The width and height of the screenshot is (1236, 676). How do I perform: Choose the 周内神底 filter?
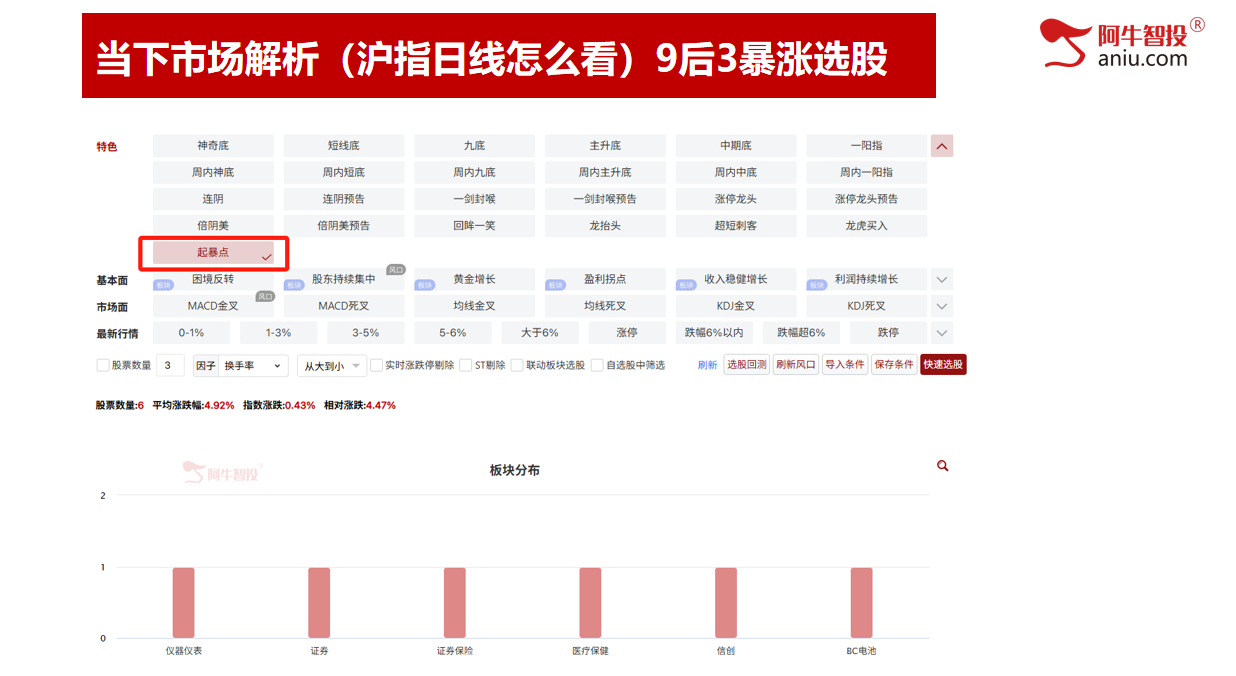pos(213,173)
